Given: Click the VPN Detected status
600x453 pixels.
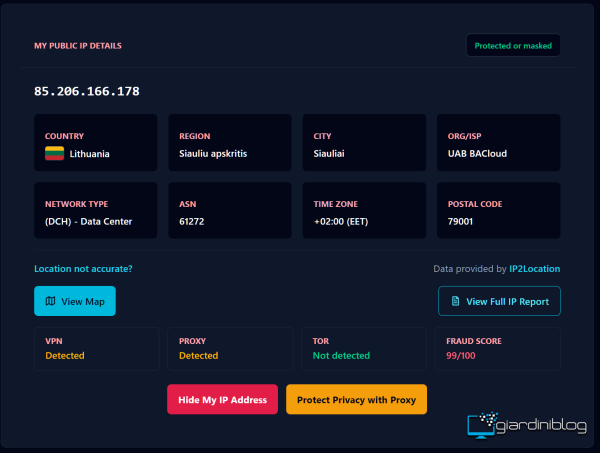Looking at the screenshot, I should [x=65, y=355].
